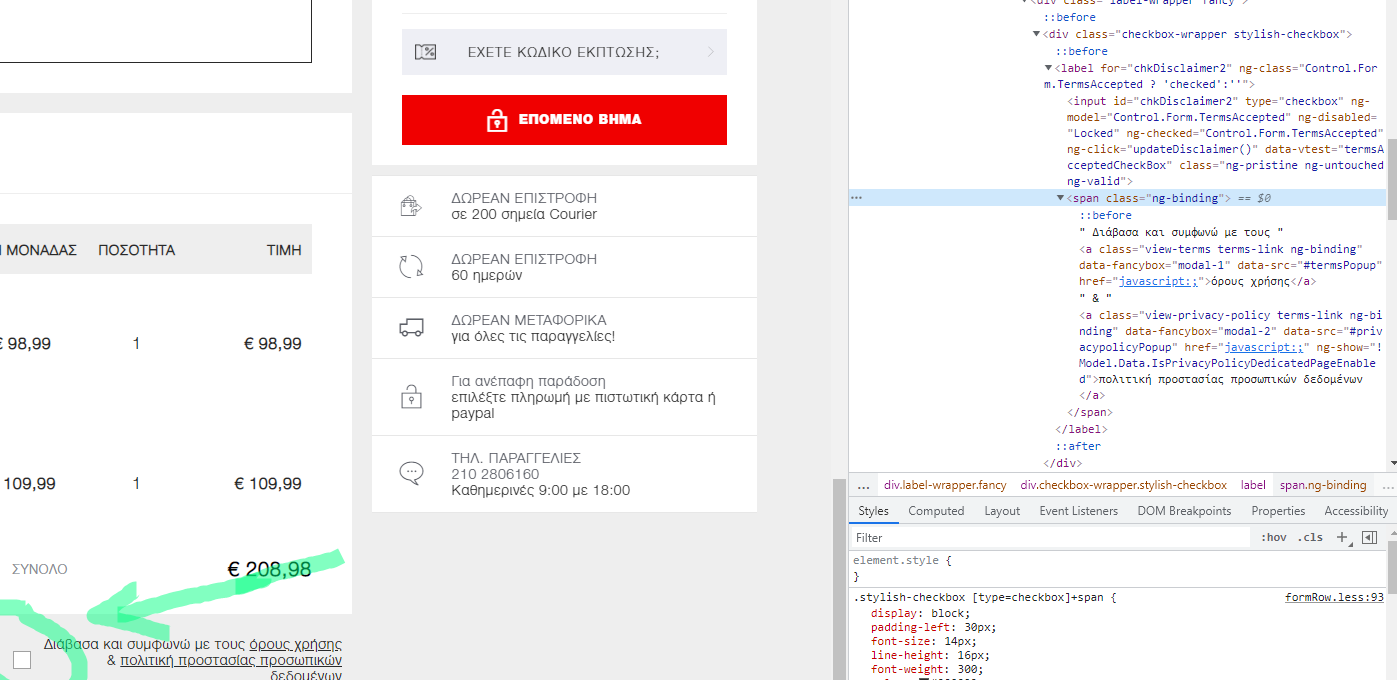Click the display: block declaration
Viewport: 1397px width, 680px height.
click(920, 613)
